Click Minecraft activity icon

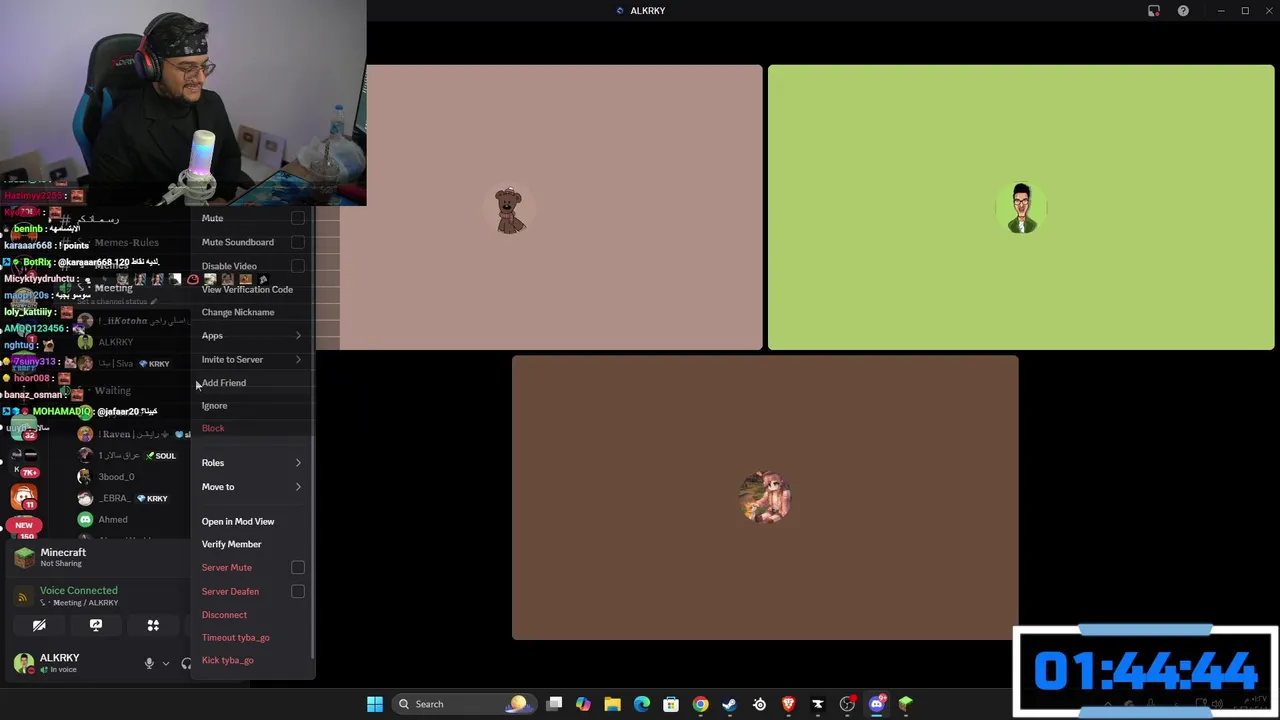[x=24, y=557]
